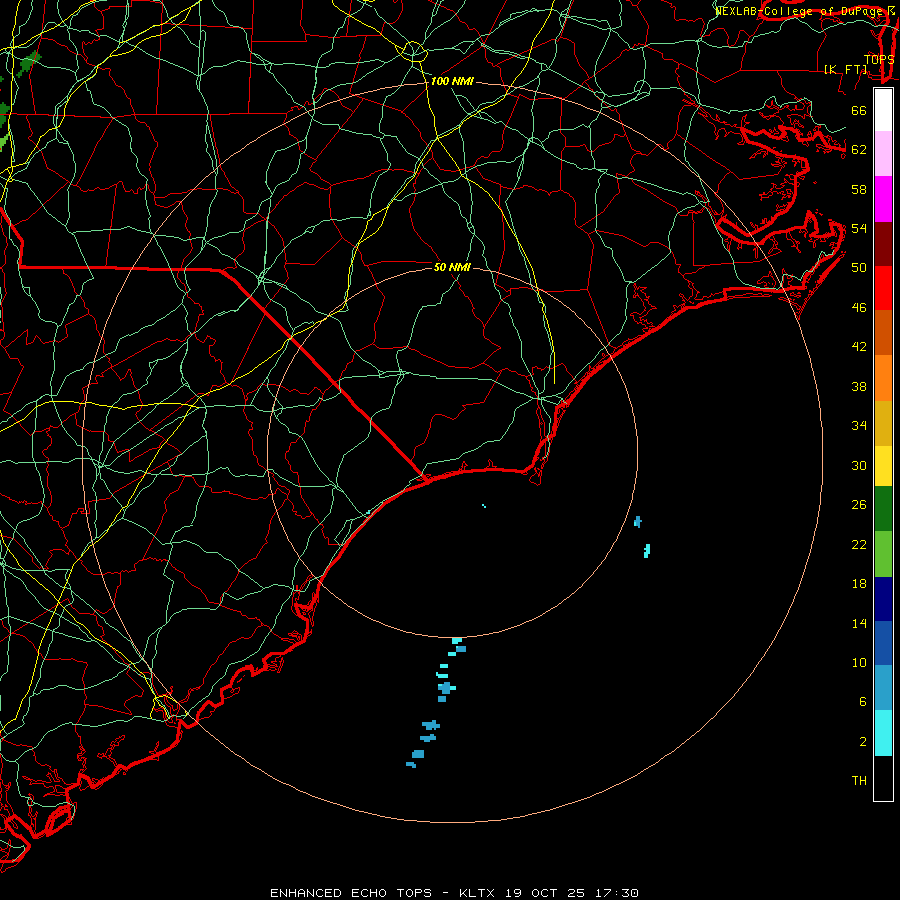Viewport: 900px width, 900px height.
Task: Click the '[K FT]' legend units label
Action: pyautogui.click(x=845, y=69)
